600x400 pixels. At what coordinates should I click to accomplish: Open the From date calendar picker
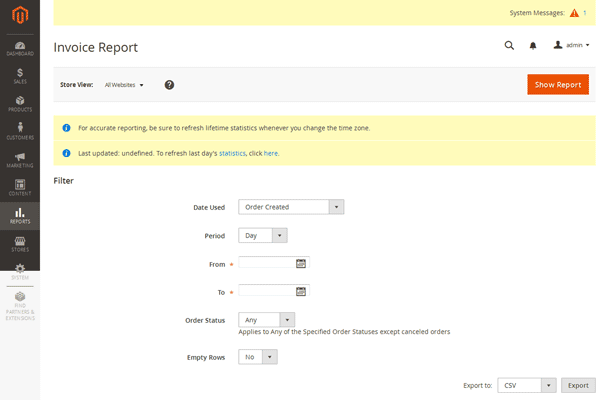click(x=300, y=263)
